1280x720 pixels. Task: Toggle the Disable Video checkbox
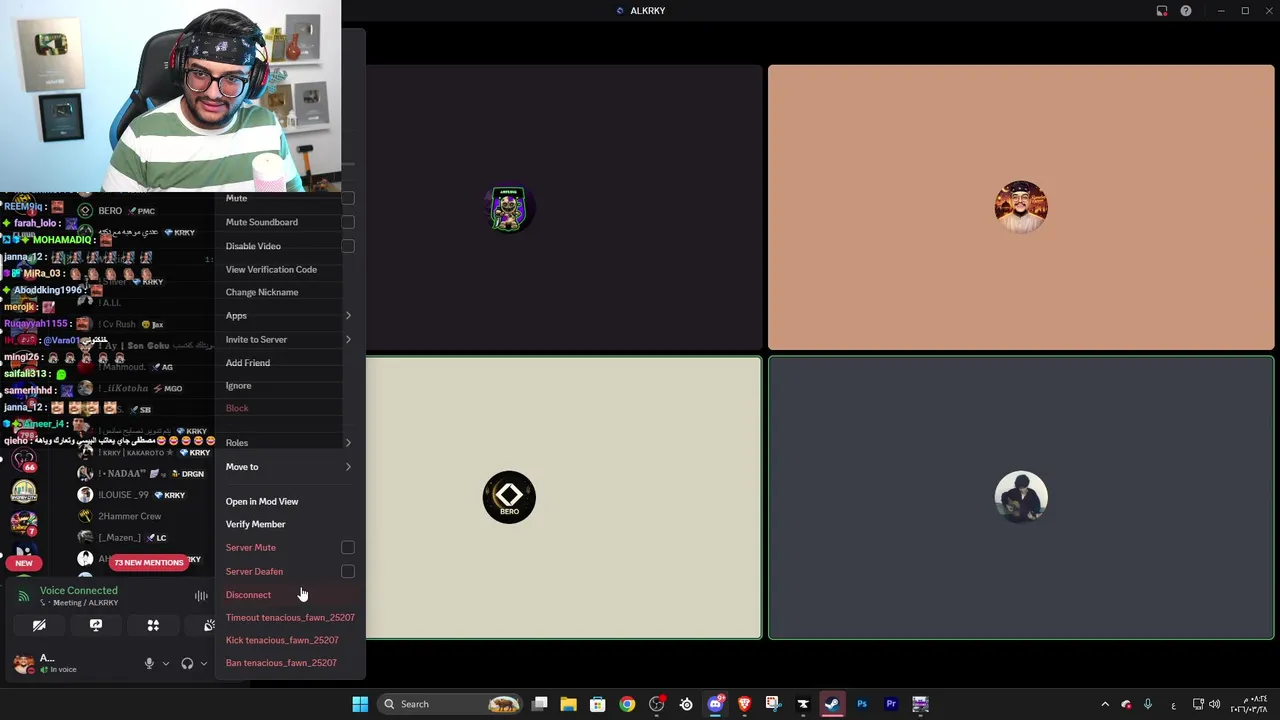[348, 246]
